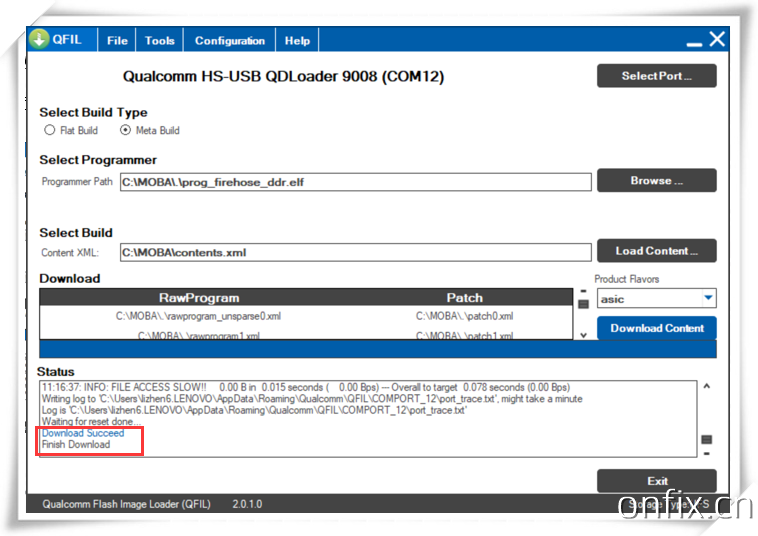Open the File menu

tap(117, 41)
